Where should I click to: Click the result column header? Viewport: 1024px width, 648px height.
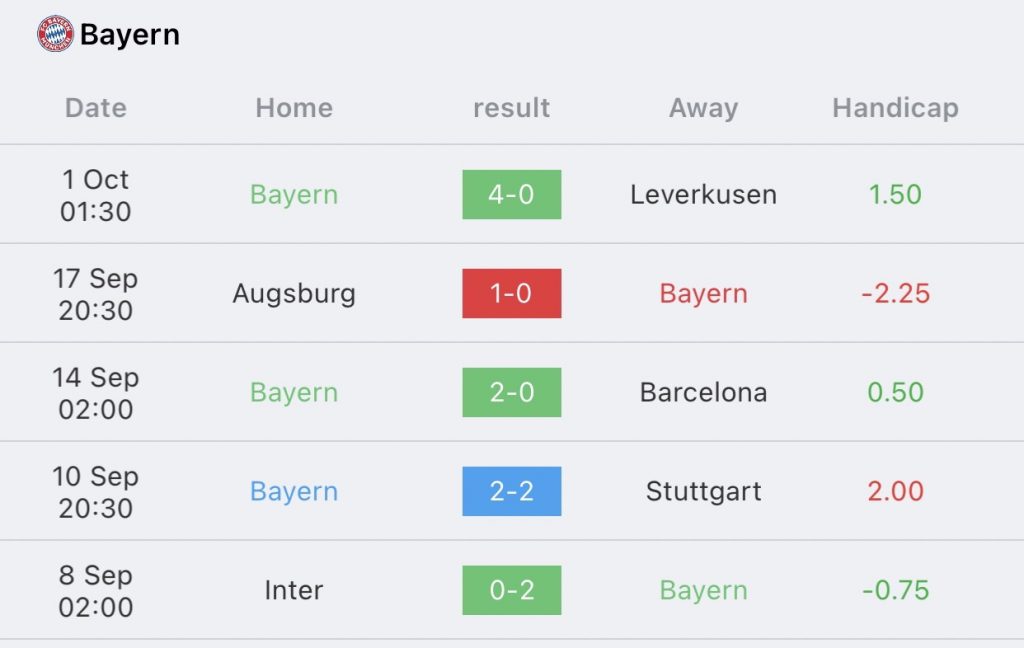pos(511,108)
